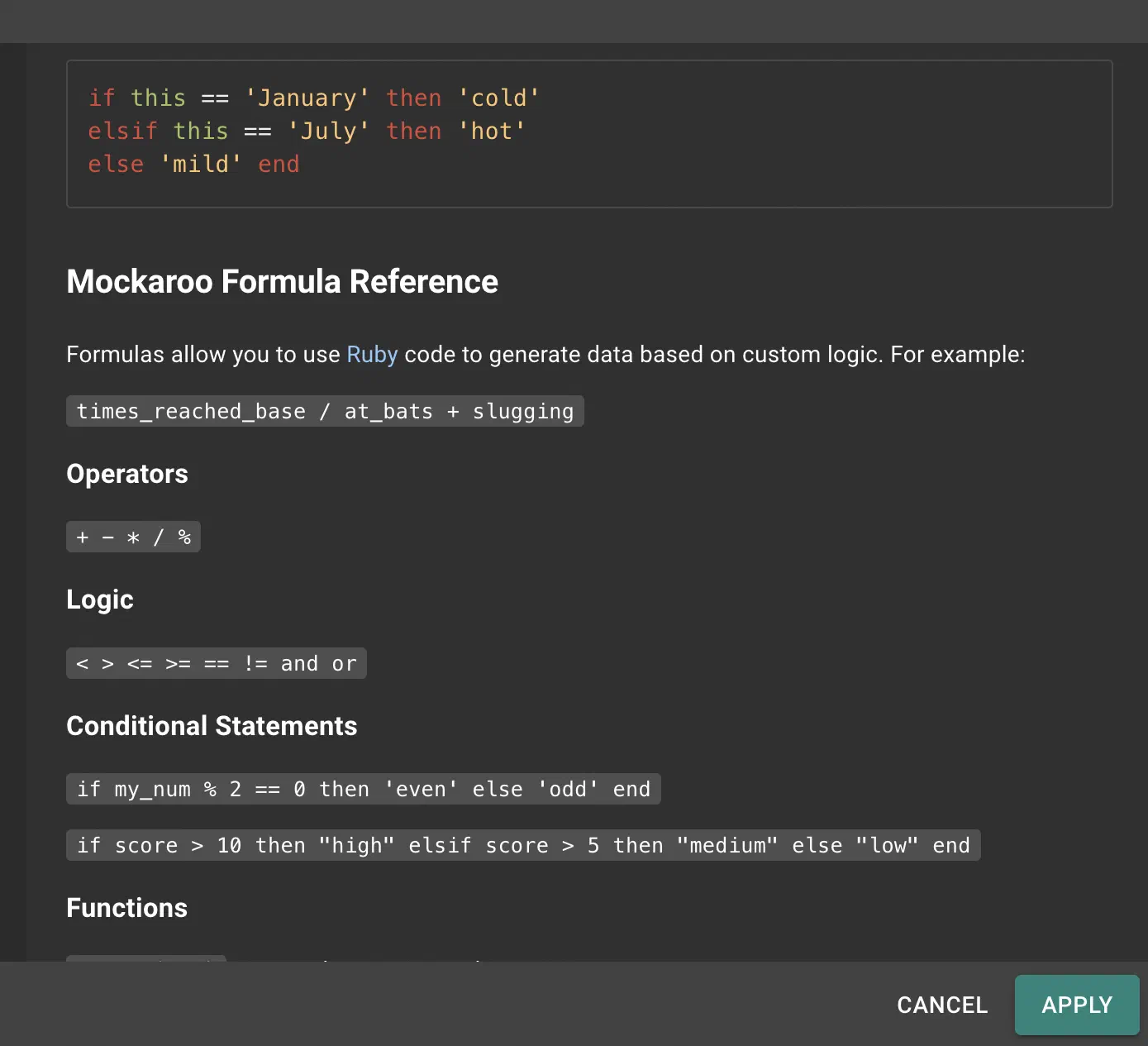Open the Ruby hyperlink
This screenshot has height=1046, width=1148.
(x=372, y=355)
